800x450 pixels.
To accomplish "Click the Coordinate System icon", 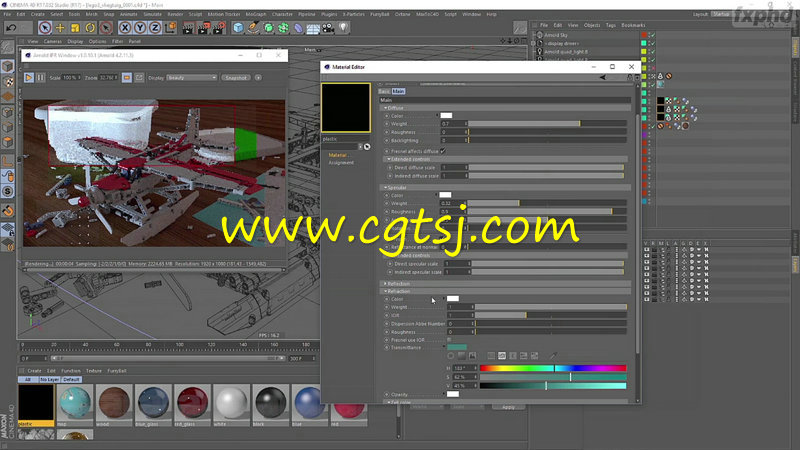I will (170, 28).
